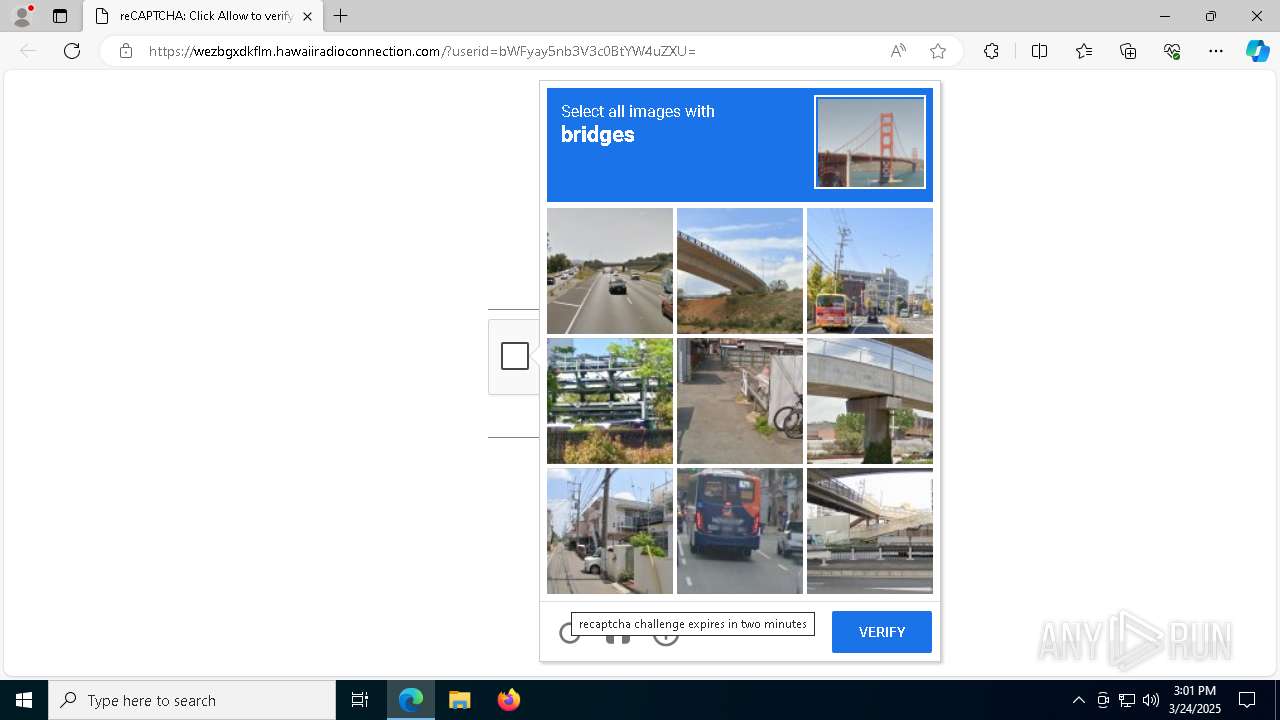Restore down the Edge window

point(1211,16)
